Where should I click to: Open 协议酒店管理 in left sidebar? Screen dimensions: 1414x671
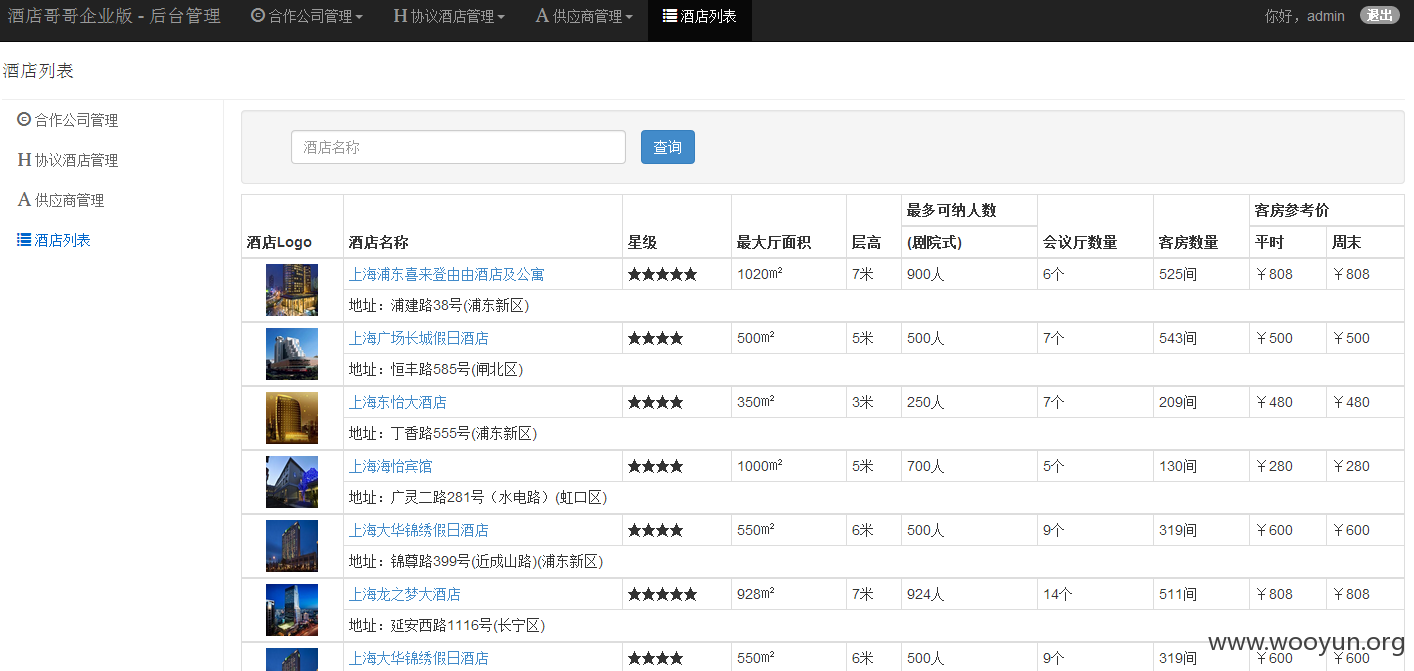[x=68, y=160]
